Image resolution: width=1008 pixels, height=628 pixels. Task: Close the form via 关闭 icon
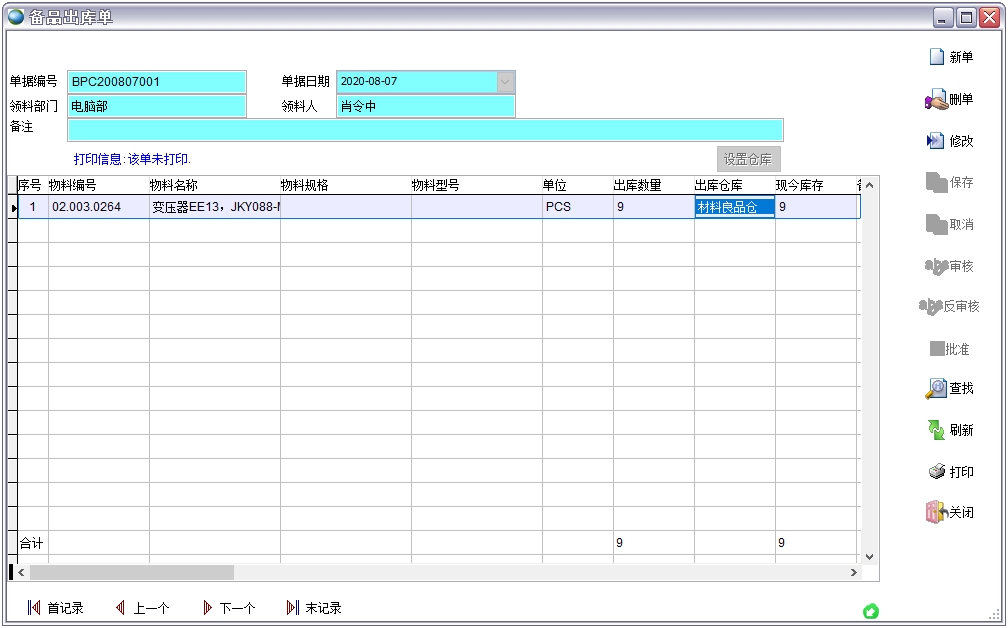pyautogui.click(x=936, y=512)
